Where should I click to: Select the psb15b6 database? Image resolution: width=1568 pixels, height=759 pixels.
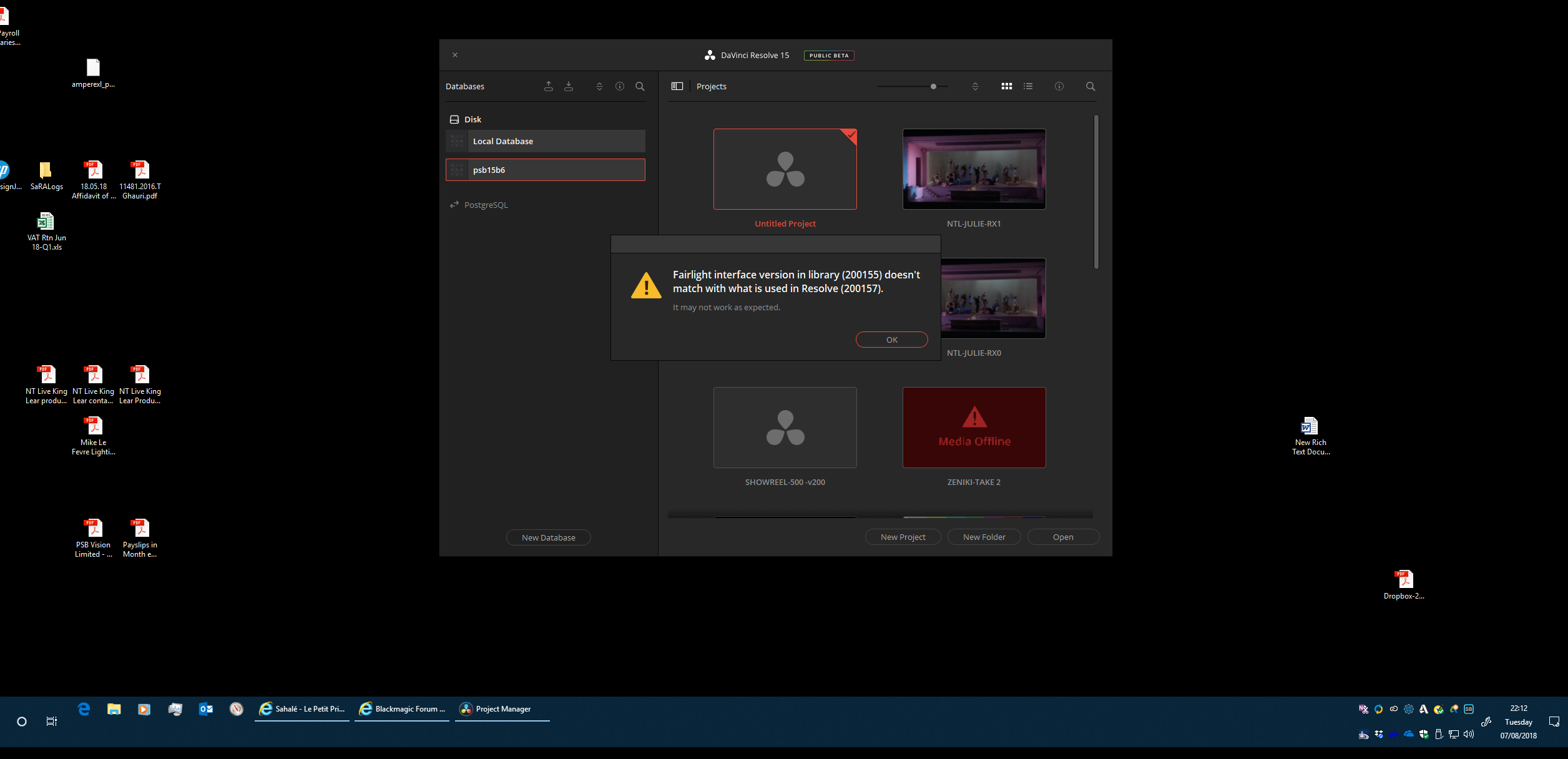tap(546, 170)
